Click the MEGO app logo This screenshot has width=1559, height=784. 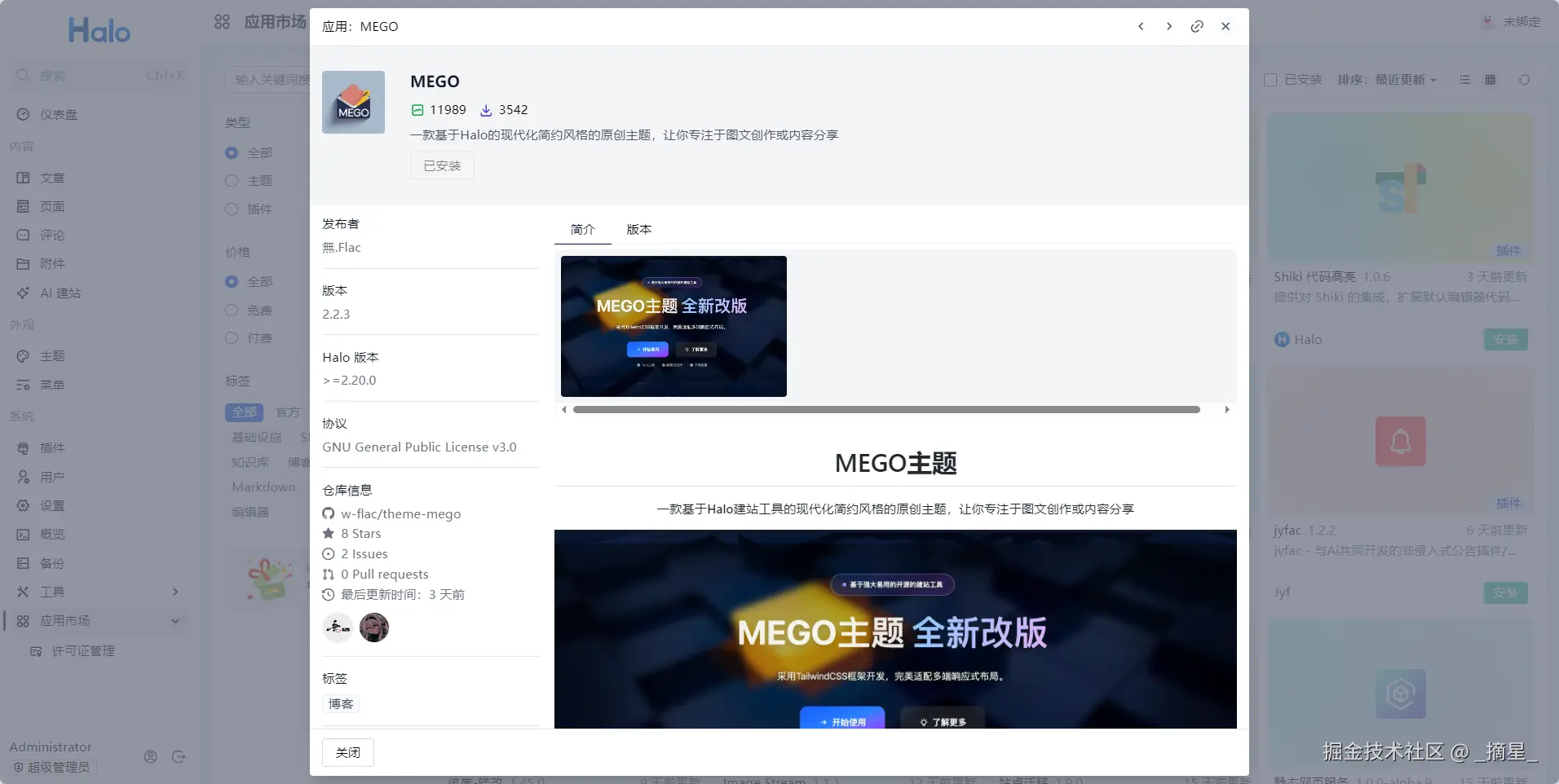tap(353, 102)
